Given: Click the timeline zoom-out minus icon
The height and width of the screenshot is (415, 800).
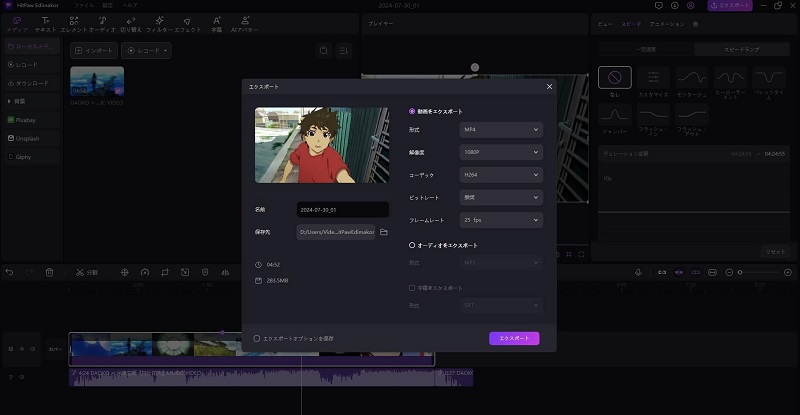Looking at the screenshot, I should coord(729,272).
